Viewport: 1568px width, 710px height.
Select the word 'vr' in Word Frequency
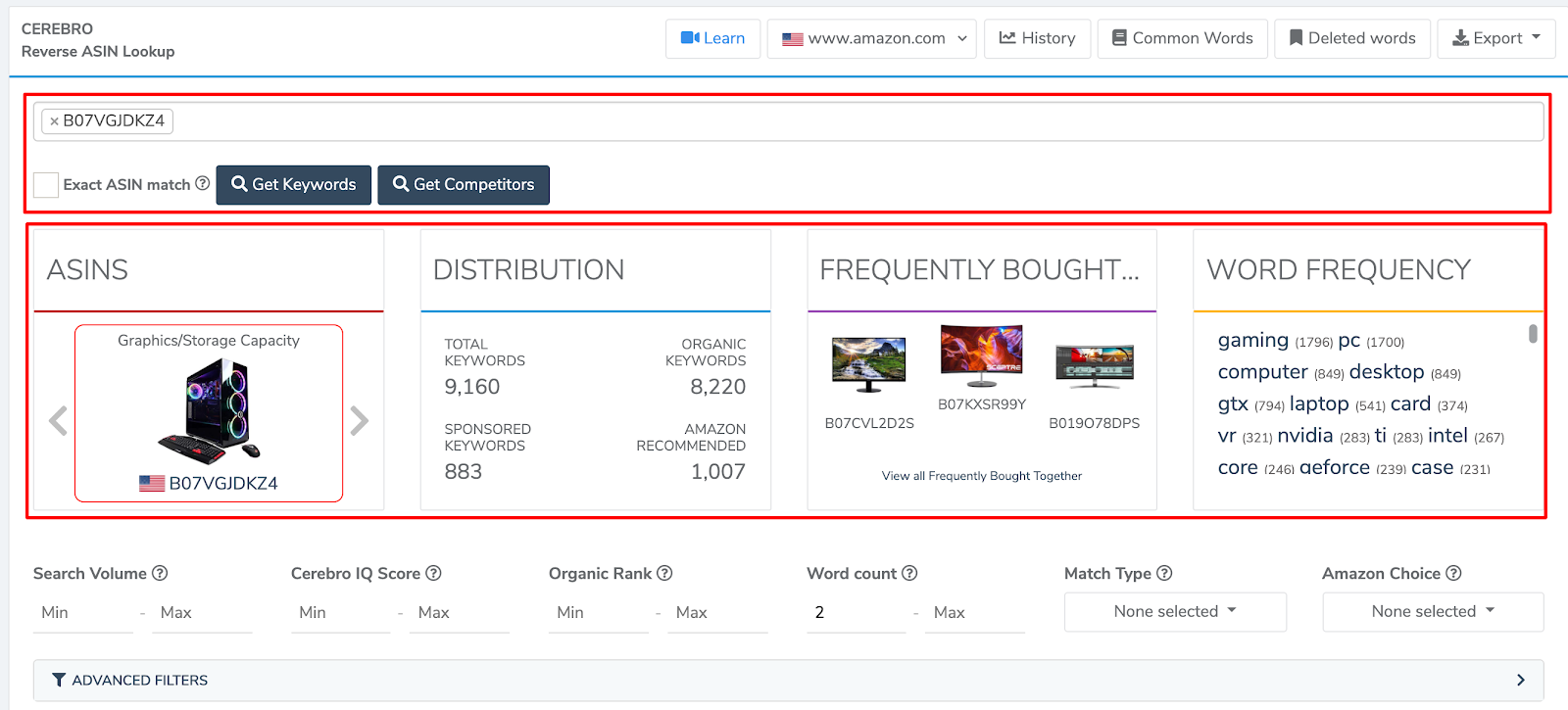(x=1227, y=436)
